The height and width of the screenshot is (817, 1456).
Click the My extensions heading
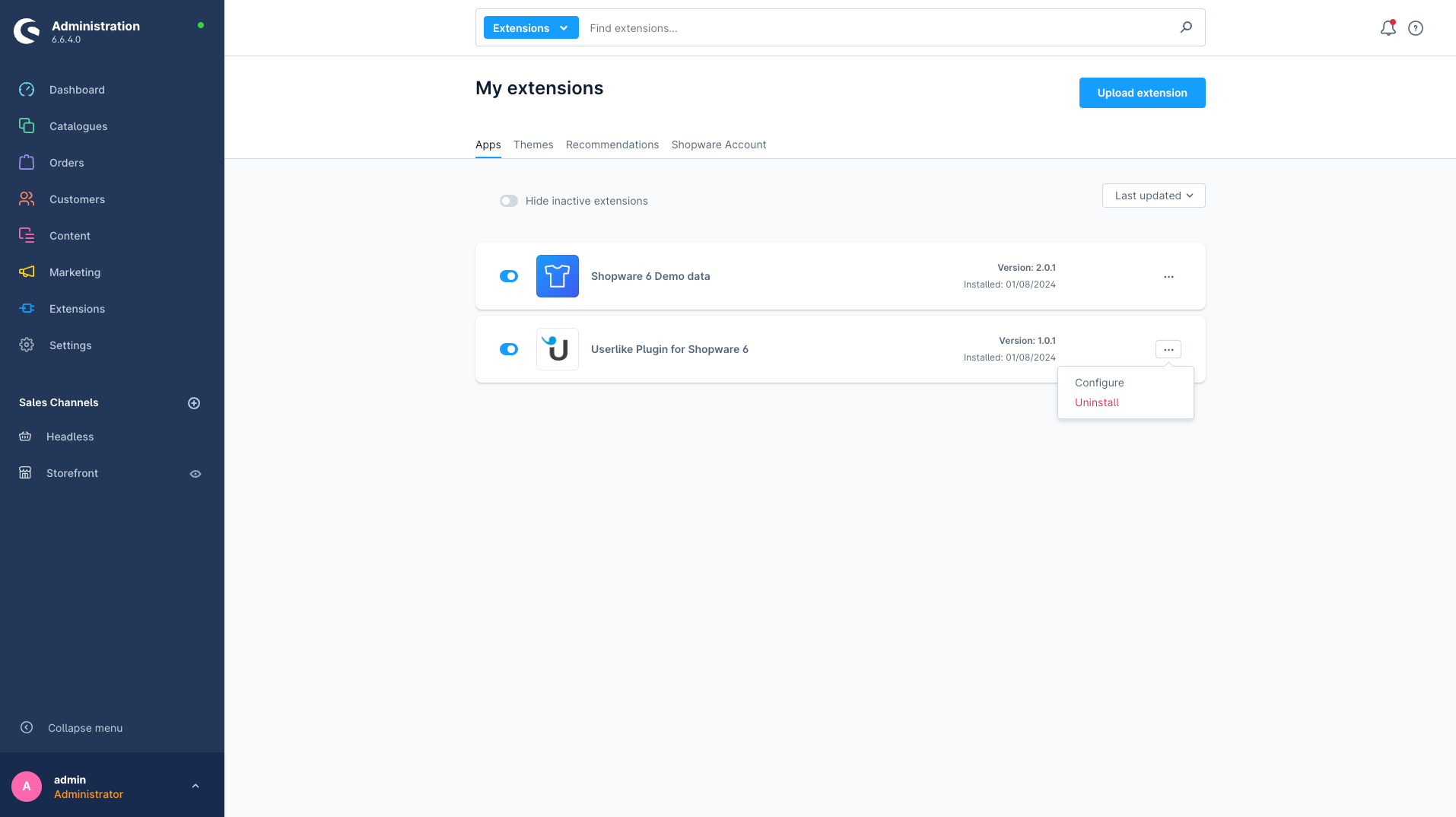[x=539, y=88]
